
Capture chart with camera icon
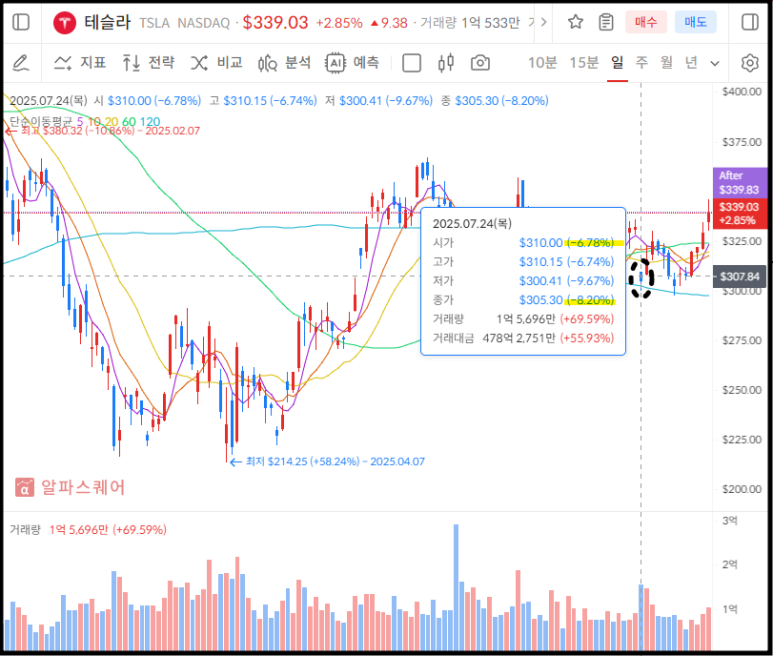pyautogui.click(x=480, y=63)
